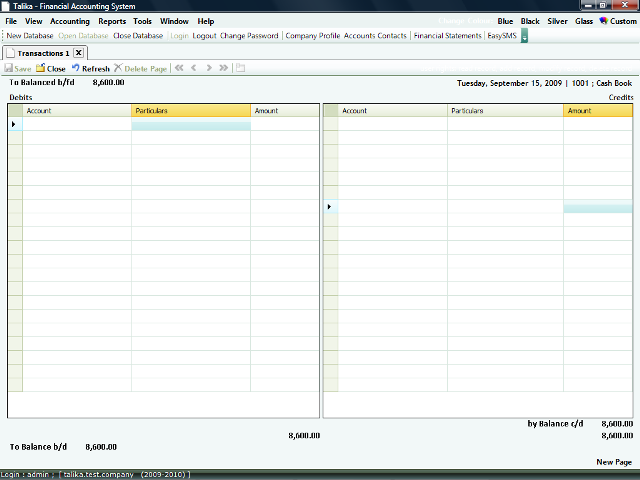This screenshot has height=480, width=640.
Task: Click the Credits Amount column header
Action: (598, 111)
